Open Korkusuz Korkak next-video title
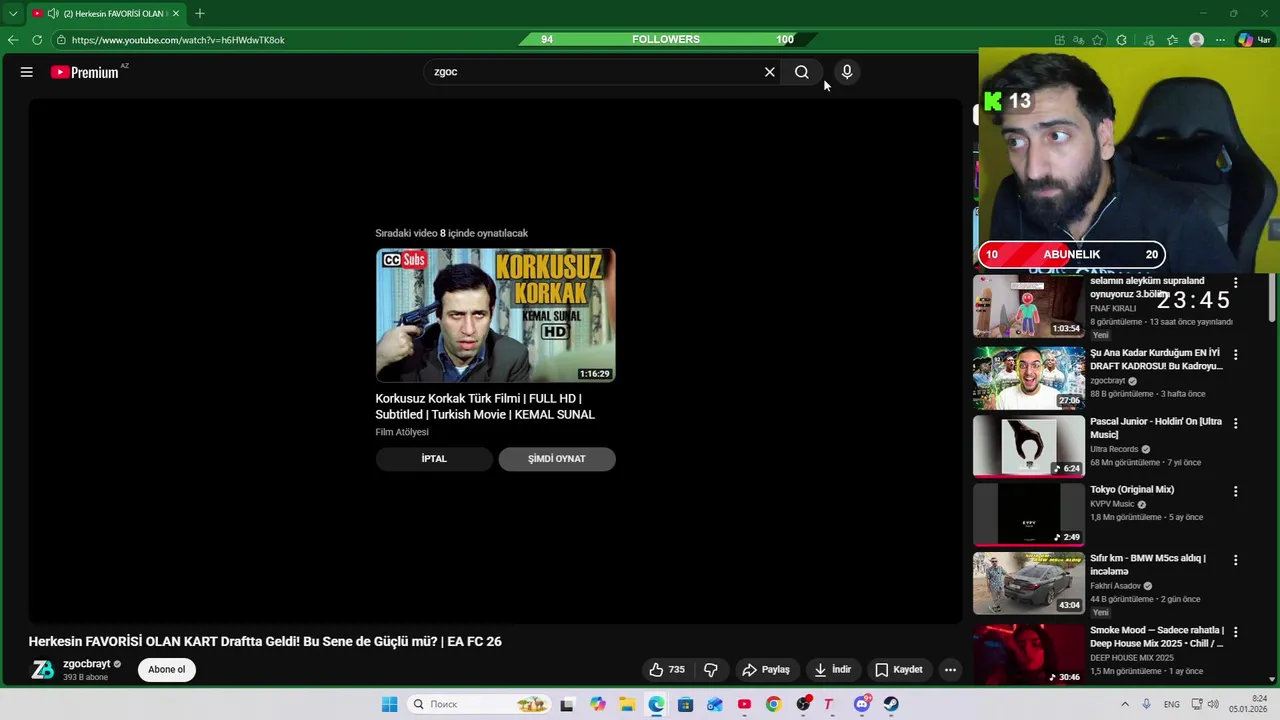1280x720 pixels. pos(485,406)
